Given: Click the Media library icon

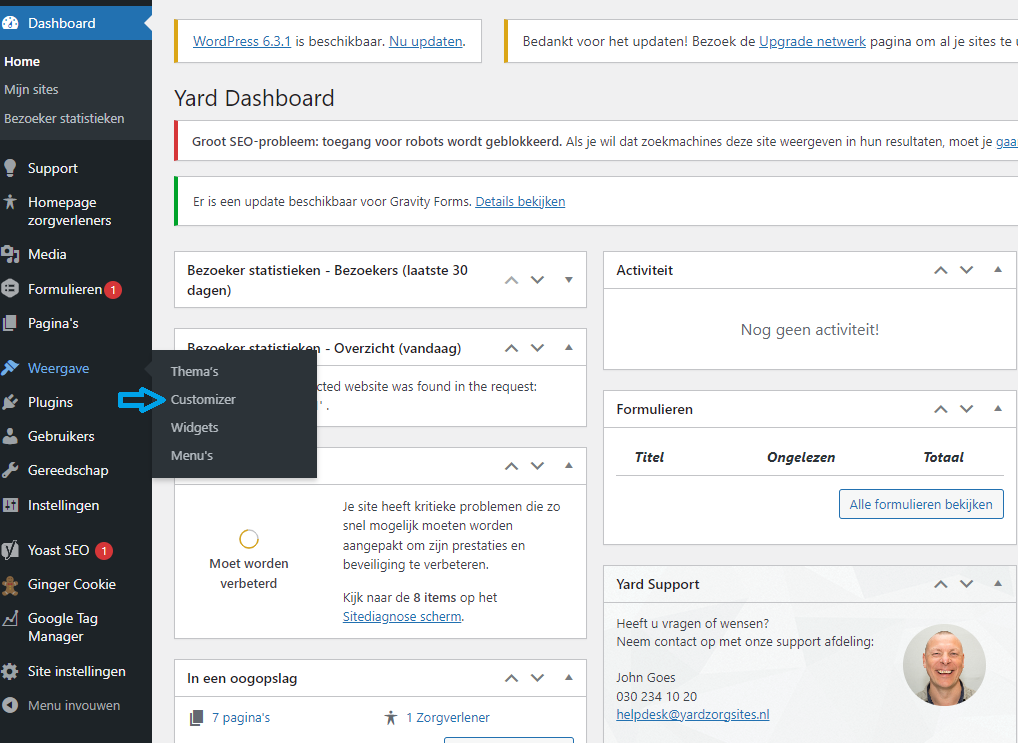Looking at the screenshot, I should (10, 254).
